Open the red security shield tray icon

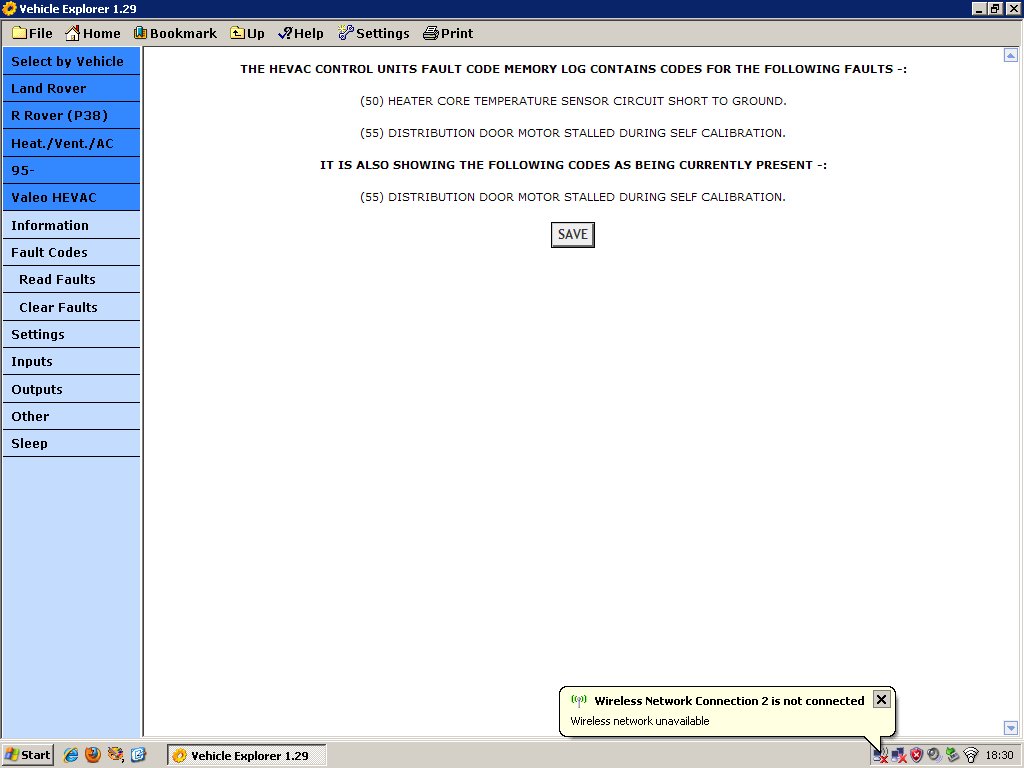916,756
